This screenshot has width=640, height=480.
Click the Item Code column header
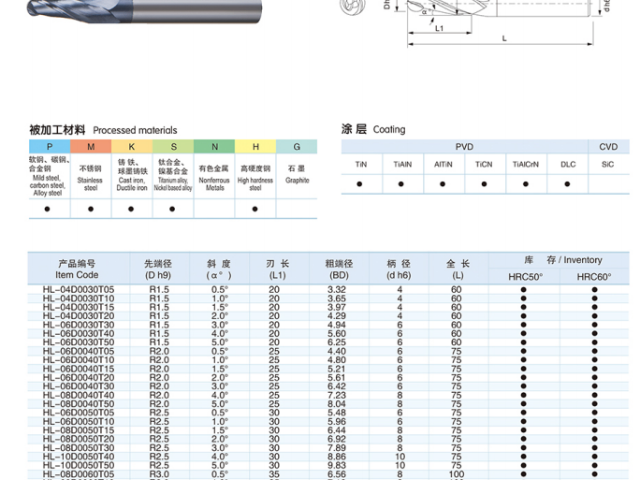78,268
